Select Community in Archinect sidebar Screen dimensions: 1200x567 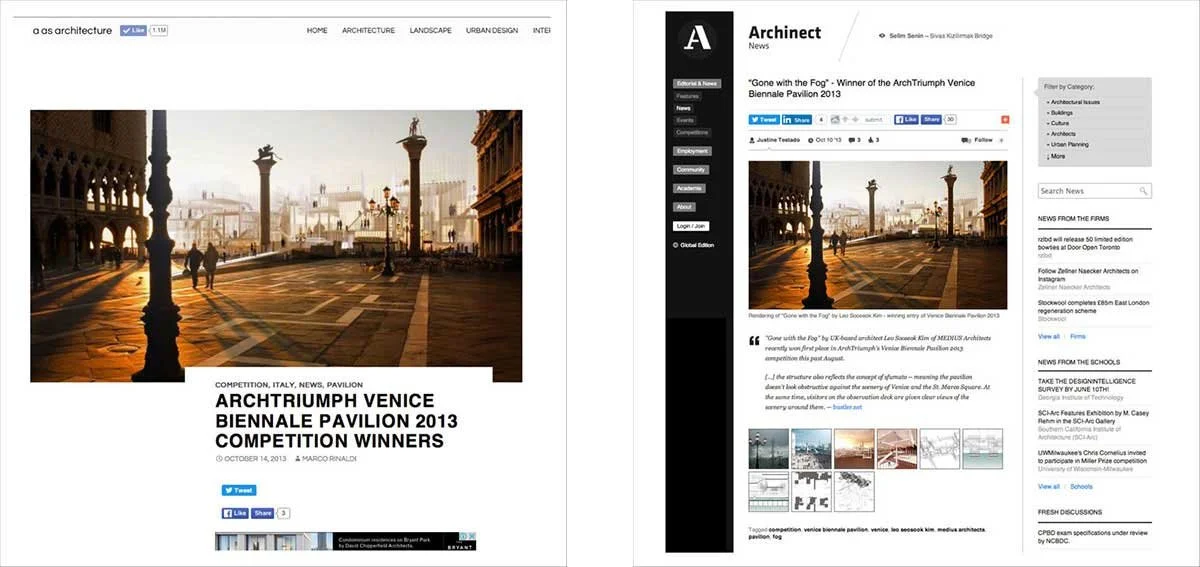tap(691, 170)
